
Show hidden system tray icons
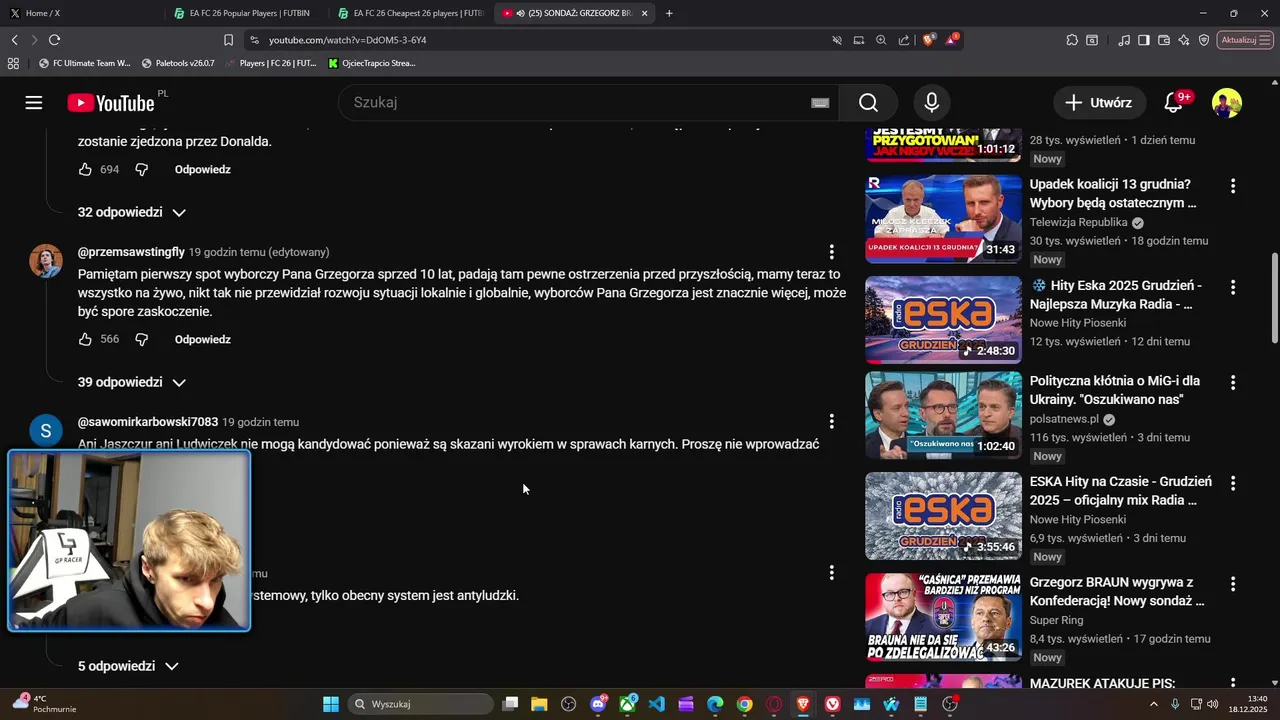[1153, 704]
